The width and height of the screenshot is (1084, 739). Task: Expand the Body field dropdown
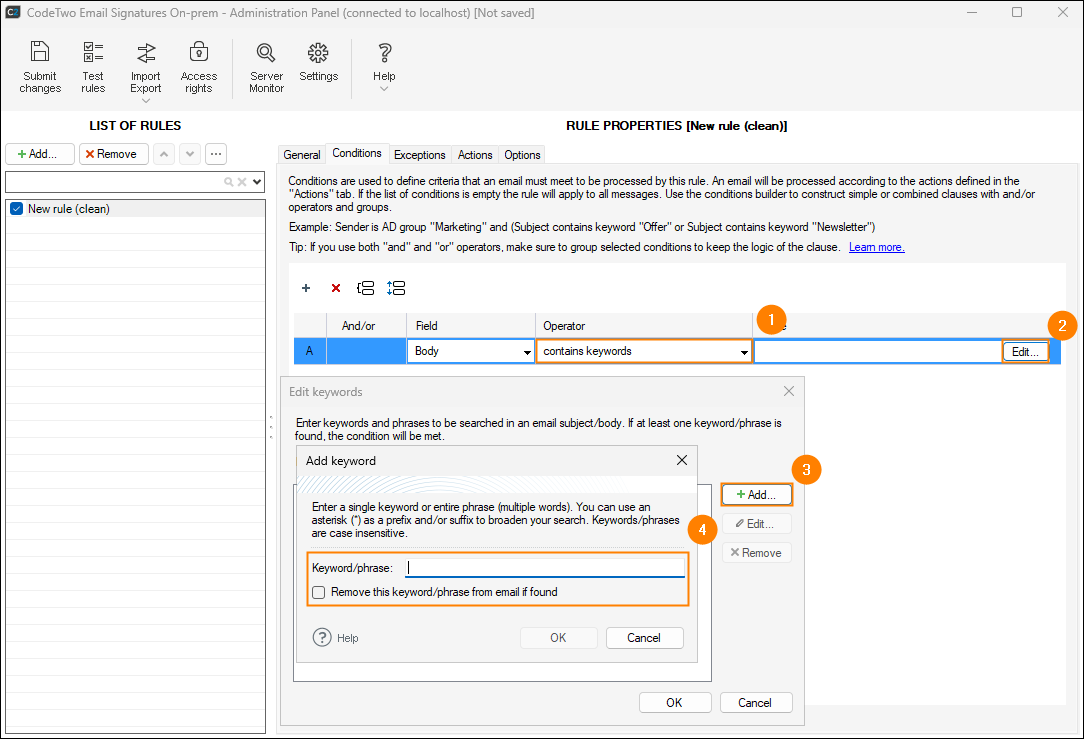[x=527, y=352]
